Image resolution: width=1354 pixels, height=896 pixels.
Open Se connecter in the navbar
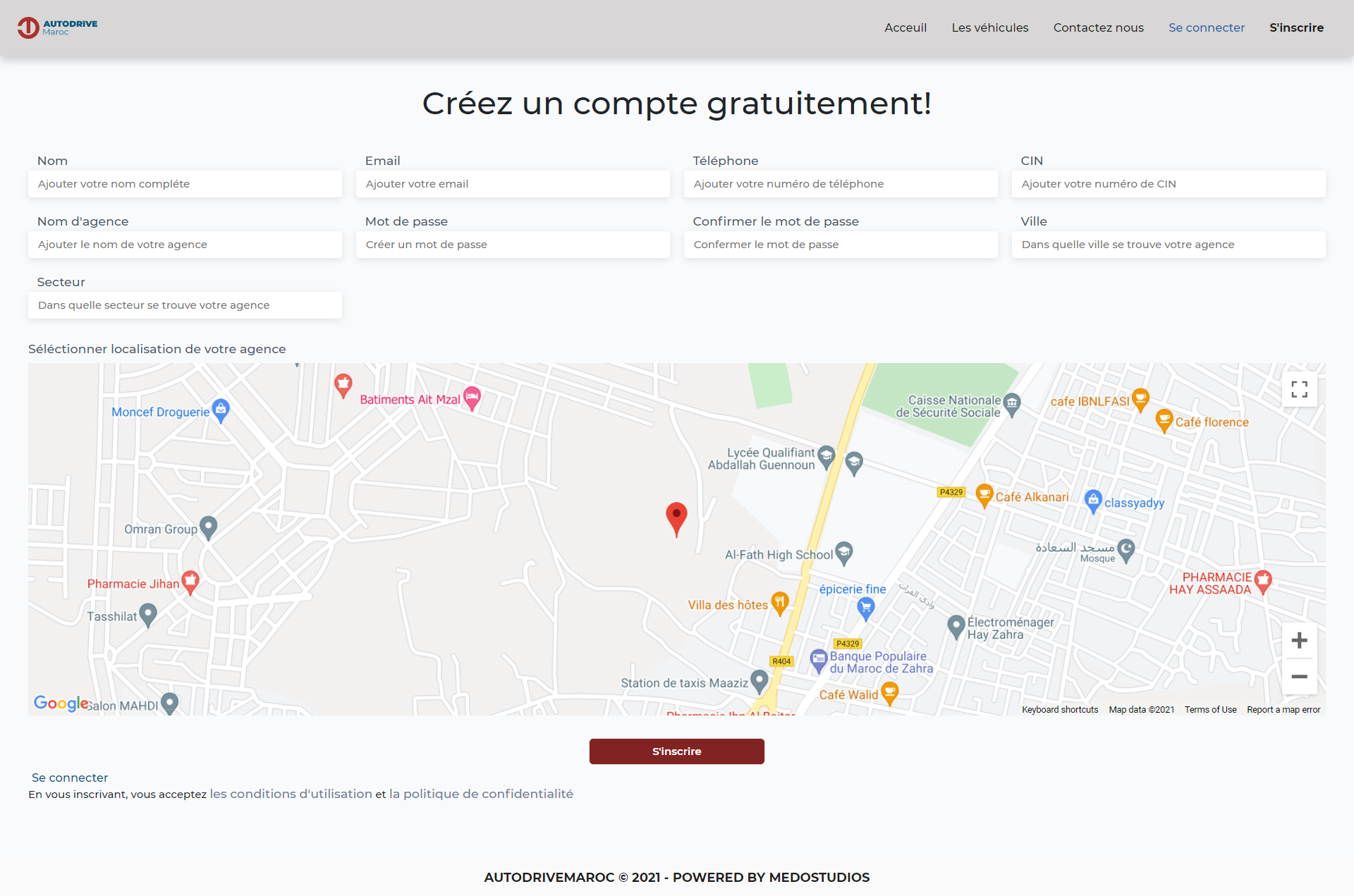[x=1206, y=27]
